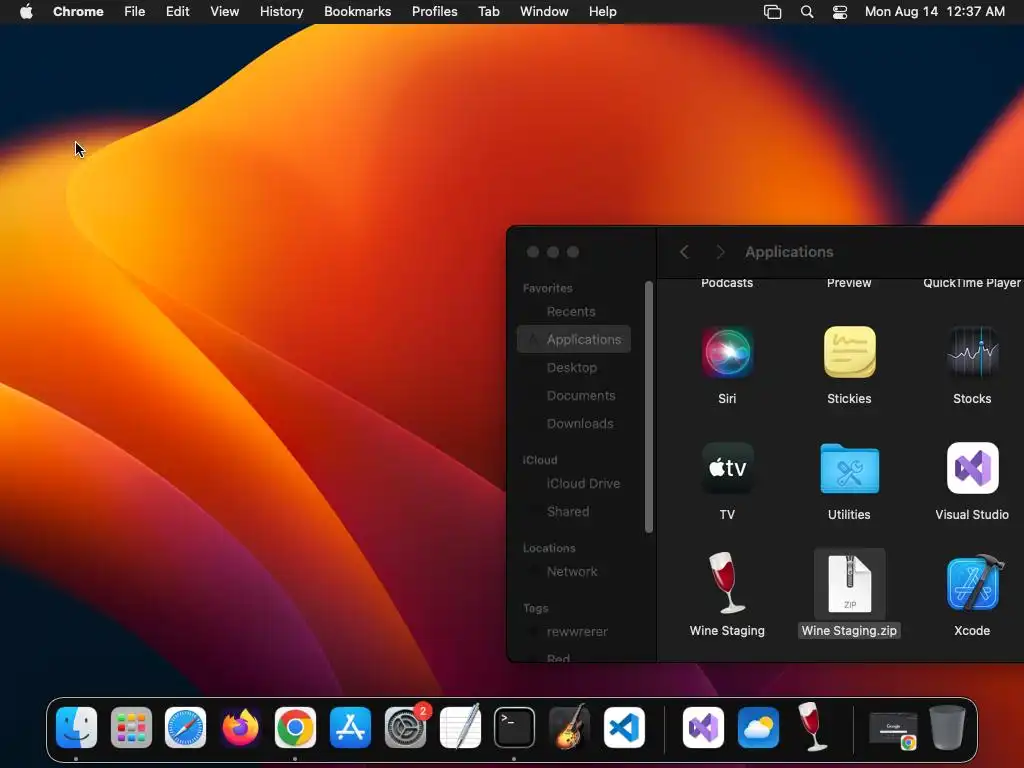1024x768 pixels.
Task: Open the View menu
Action: pyautogui.click(x=224, y=12)
